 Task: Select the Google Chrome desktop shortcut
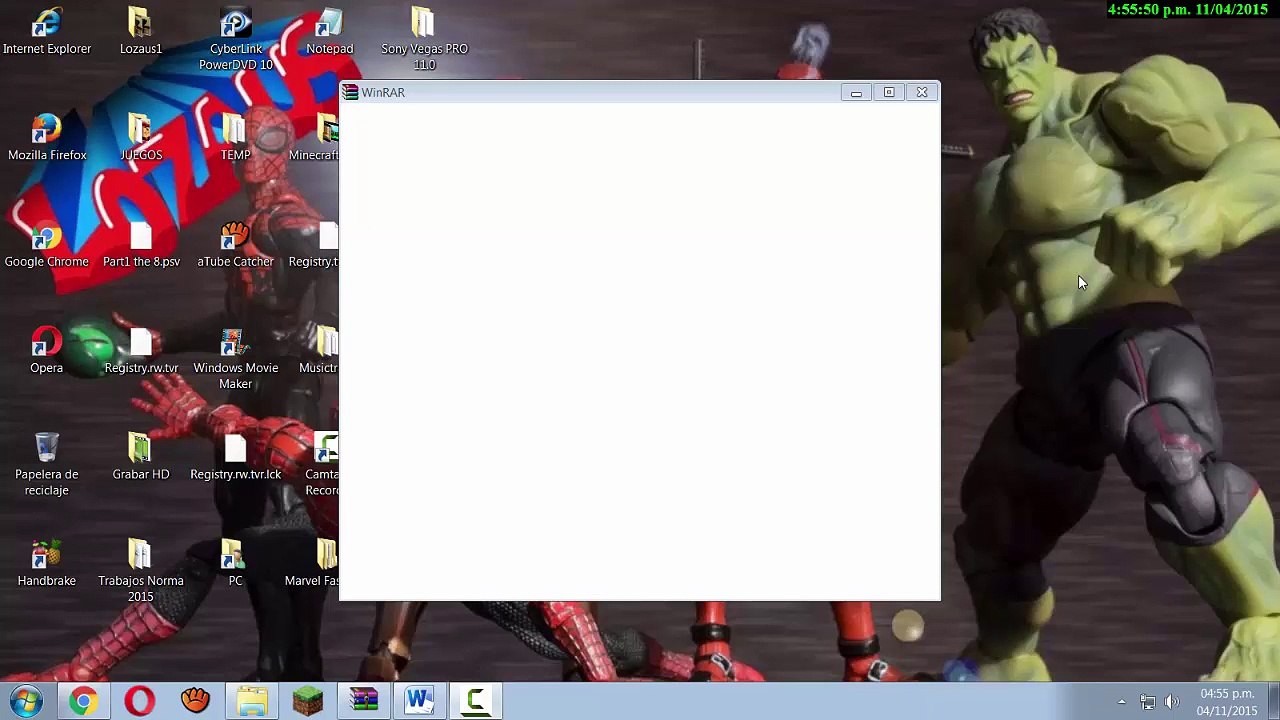[x=46, y=244]
